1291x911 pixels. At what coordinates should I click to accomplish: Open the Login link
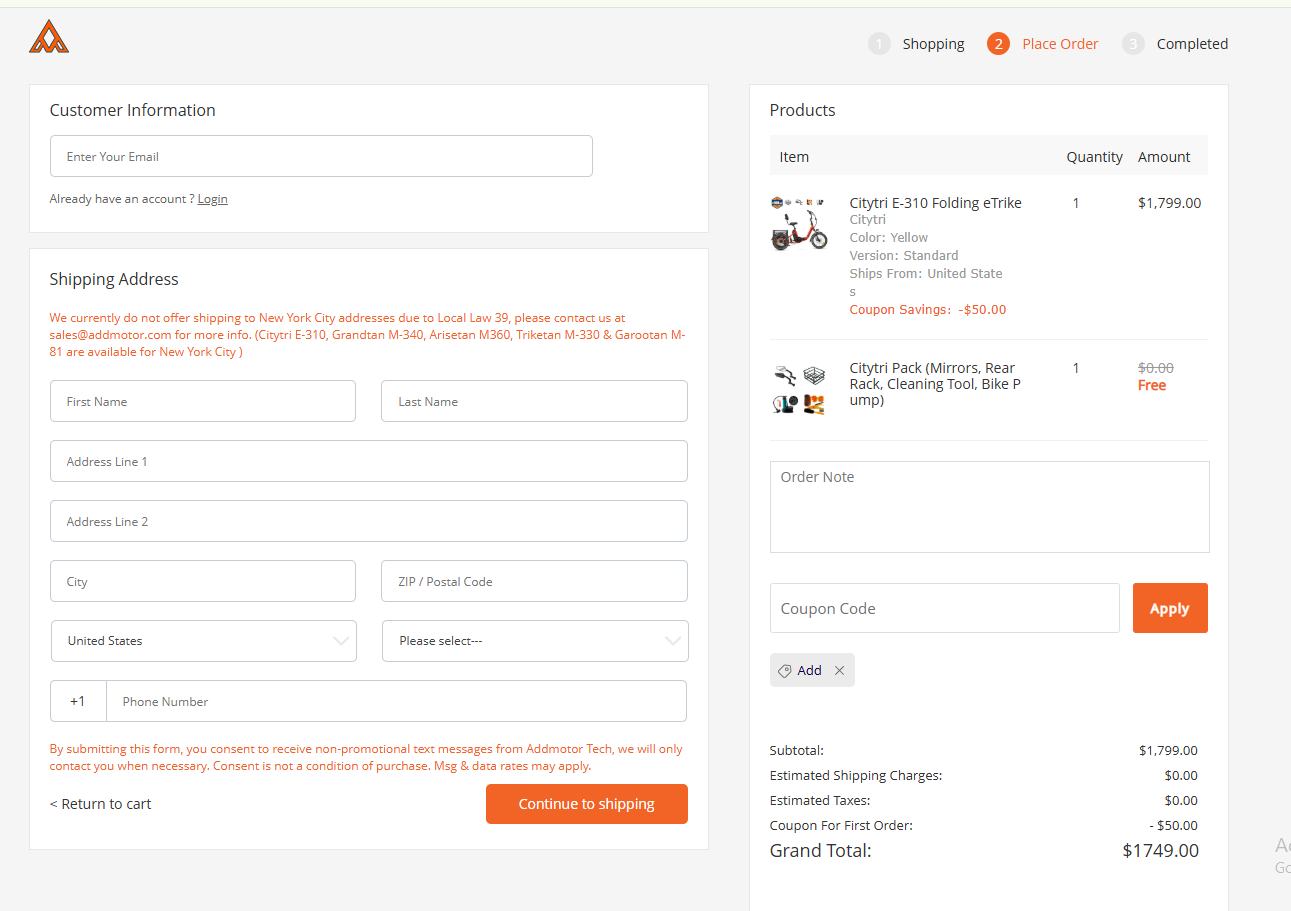212,199
